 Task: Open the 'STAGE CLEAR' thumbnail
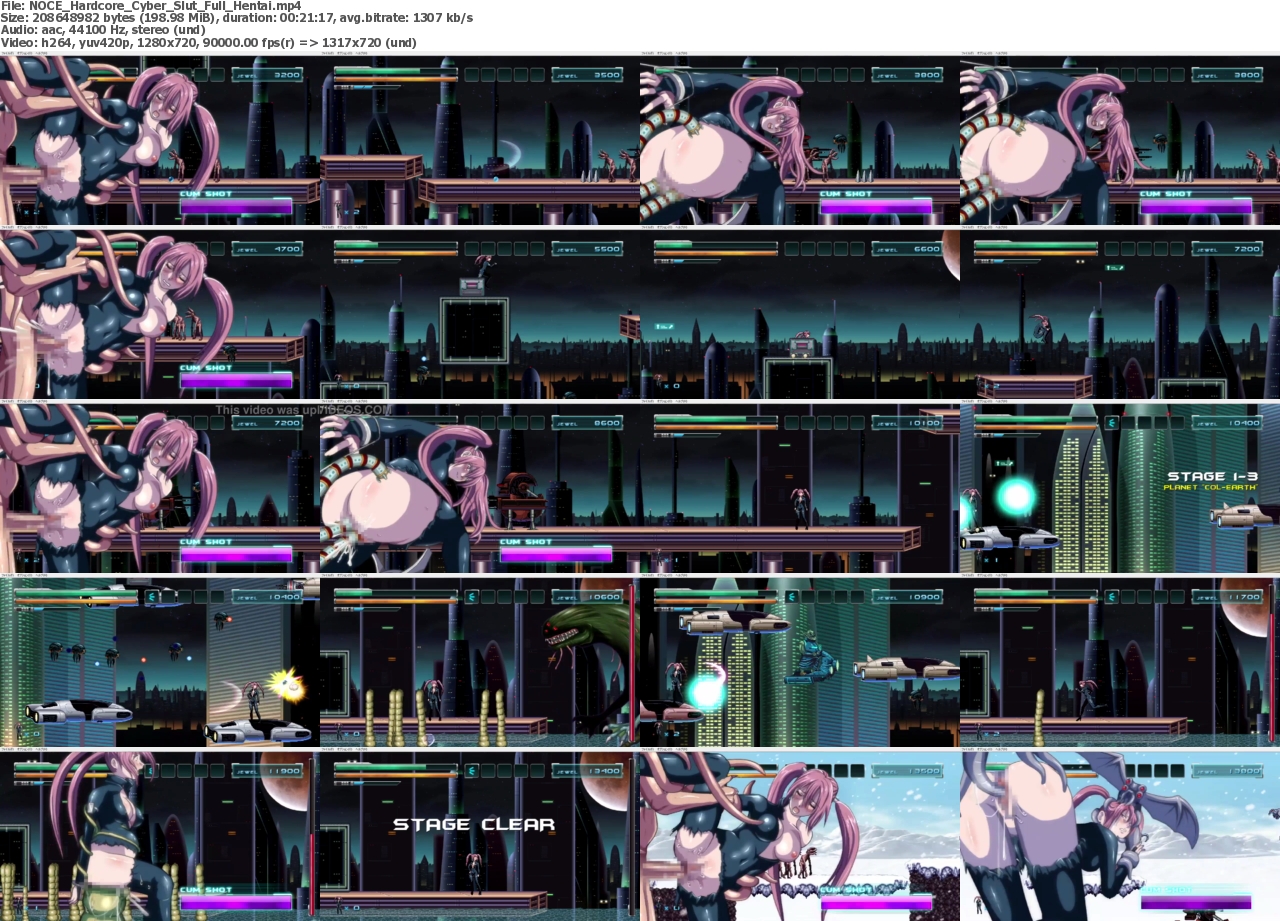[480, 836]
